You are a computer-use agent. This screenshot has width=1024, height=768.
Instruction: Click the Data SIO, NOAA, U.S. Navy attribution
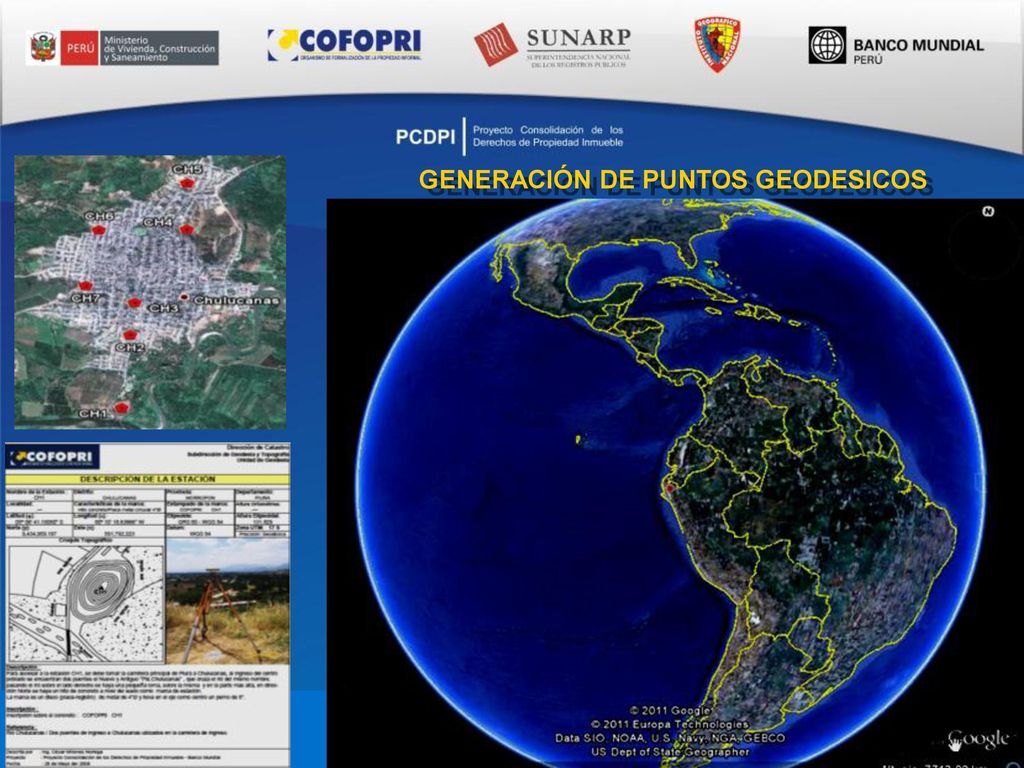pyautogui.click(x=670, y=738)
